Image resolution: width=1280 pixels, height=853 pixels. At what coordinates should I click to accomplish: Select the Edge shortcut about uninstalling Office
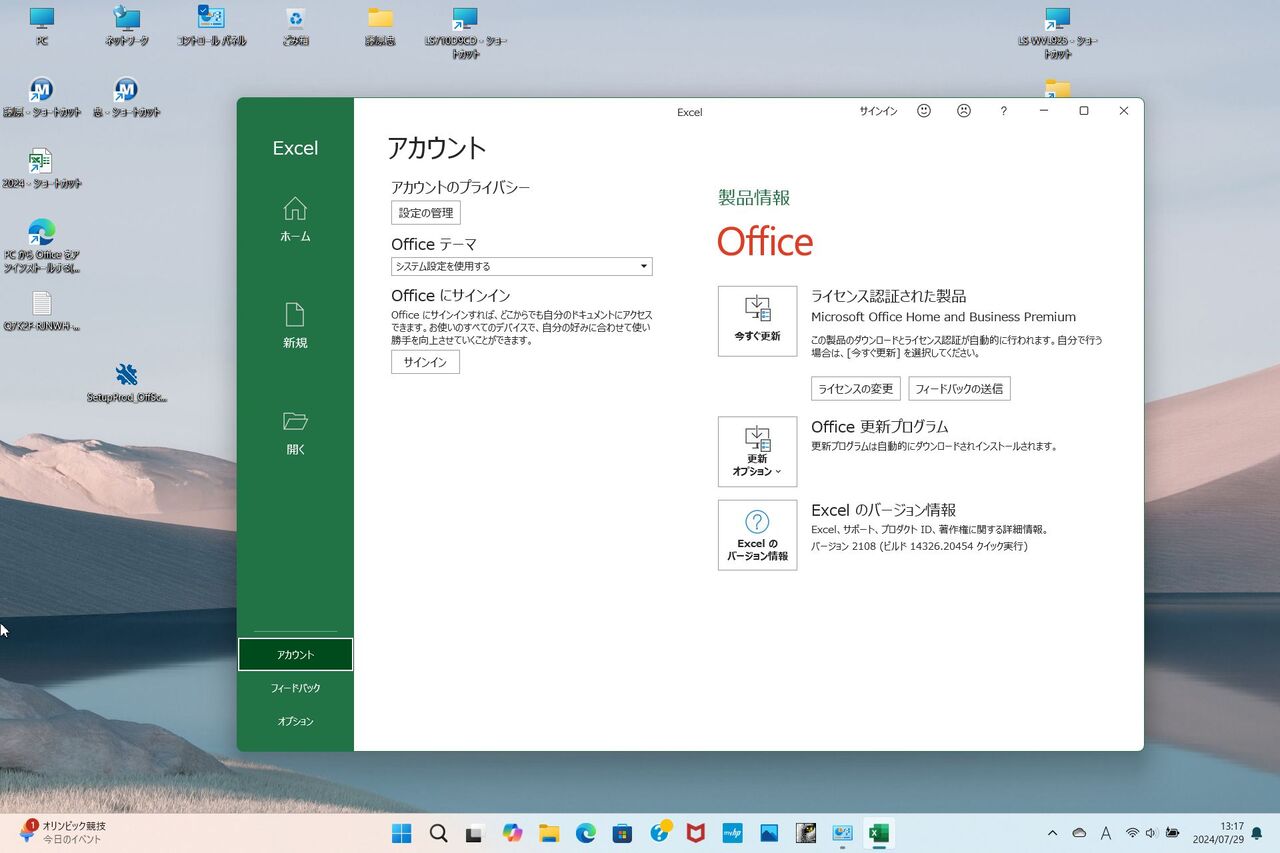click(42, 246)
